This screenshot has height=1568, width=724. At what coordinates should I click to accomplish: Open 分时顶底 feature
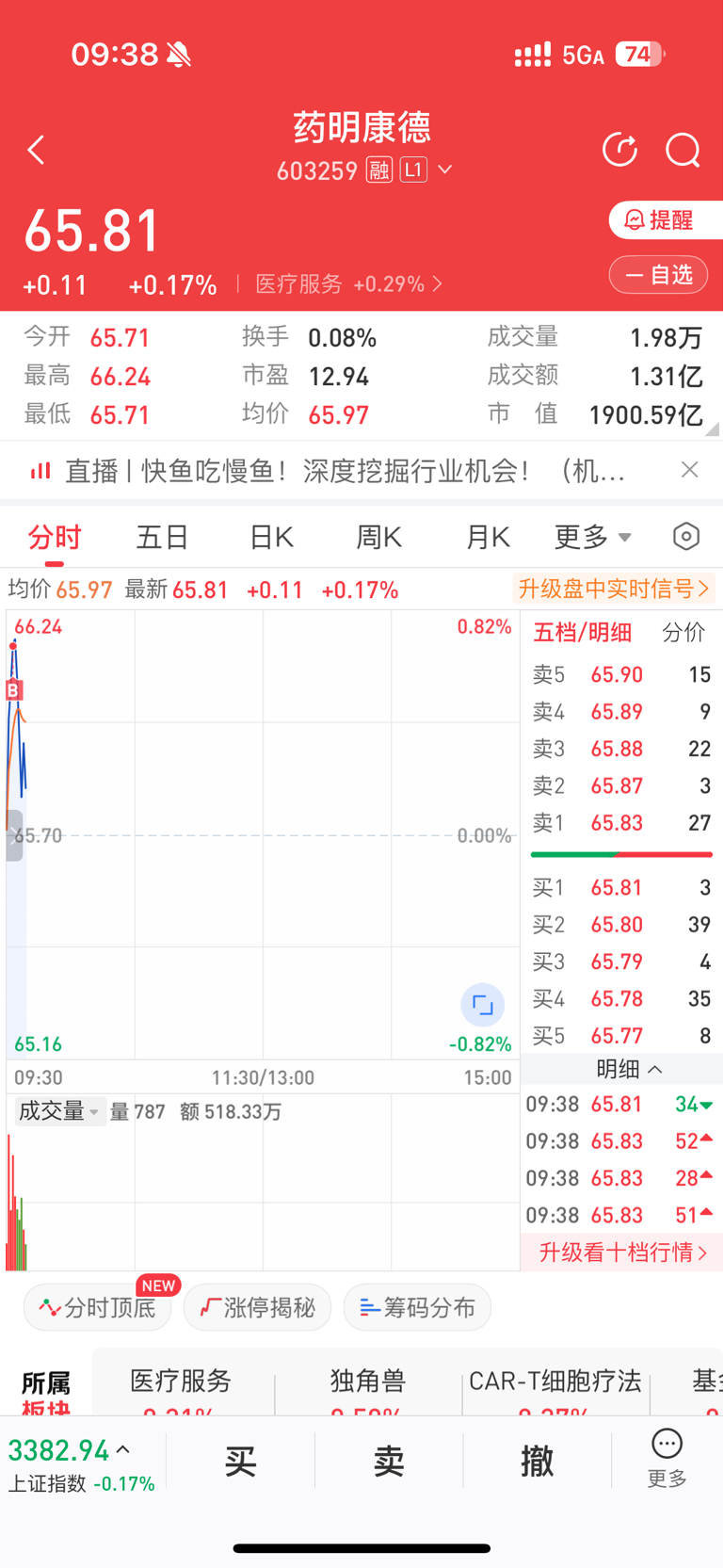98,1307
